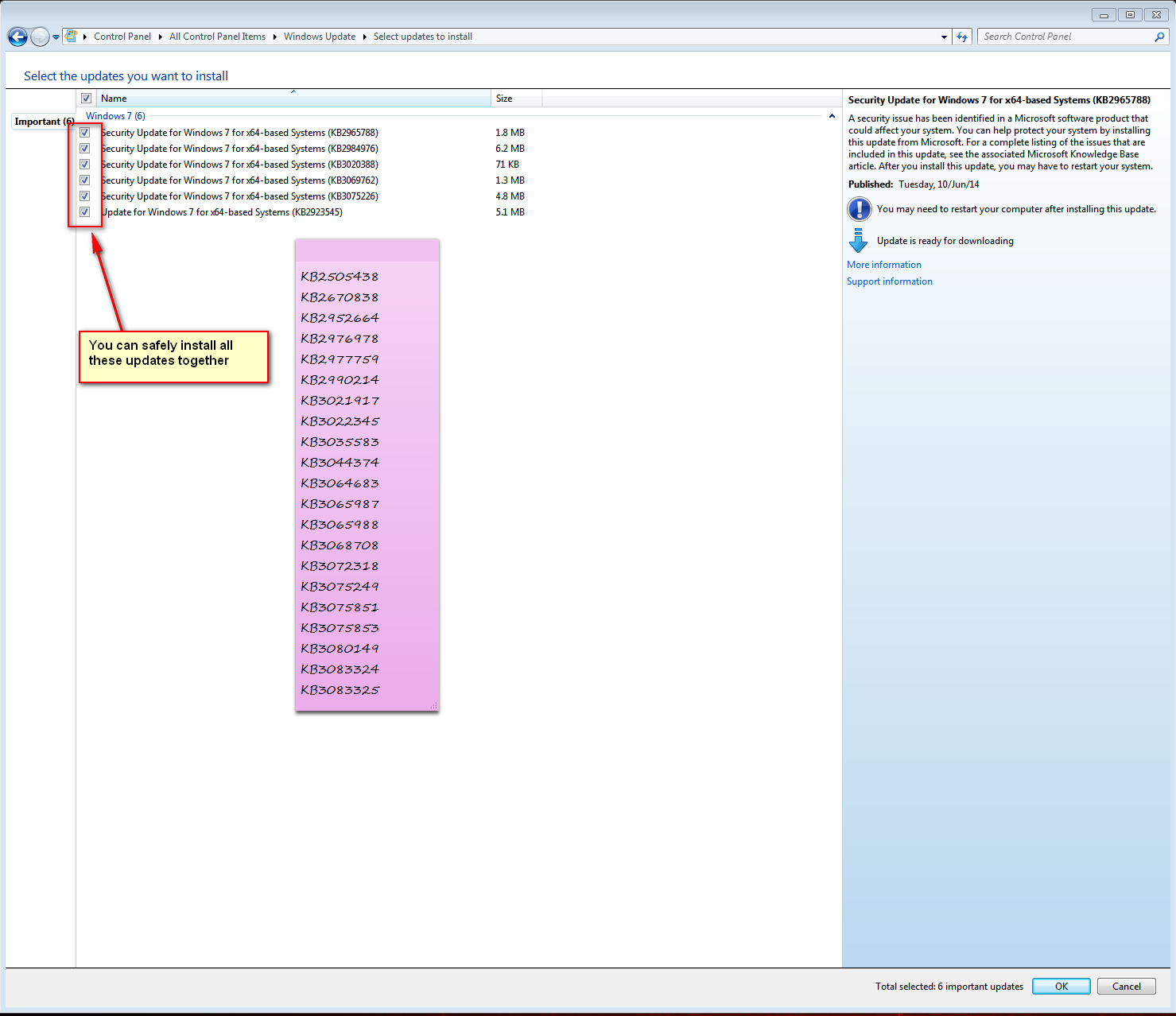Open the address bar history dropdown

[944, 37]
